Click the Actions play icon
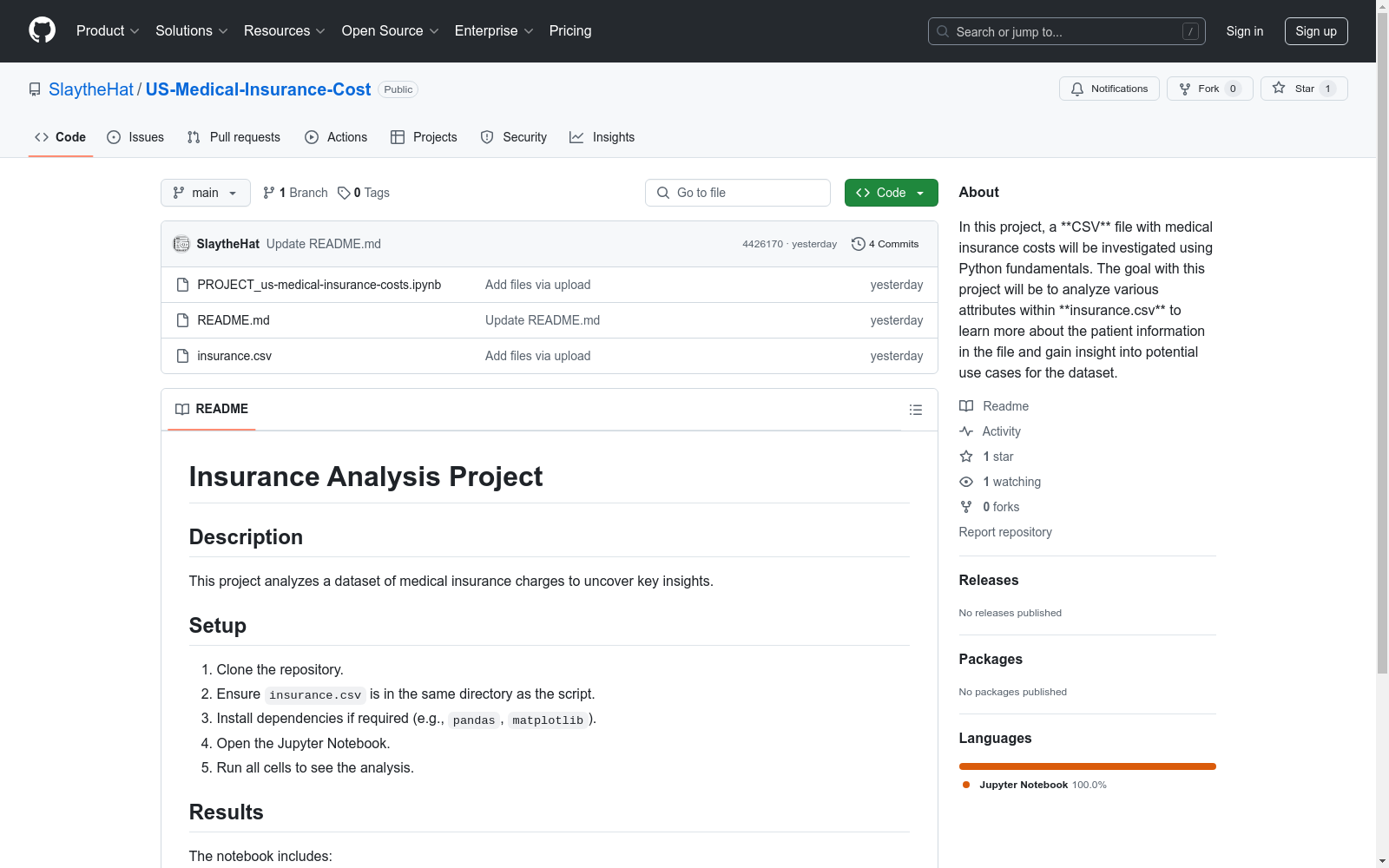 pos(312,137)
